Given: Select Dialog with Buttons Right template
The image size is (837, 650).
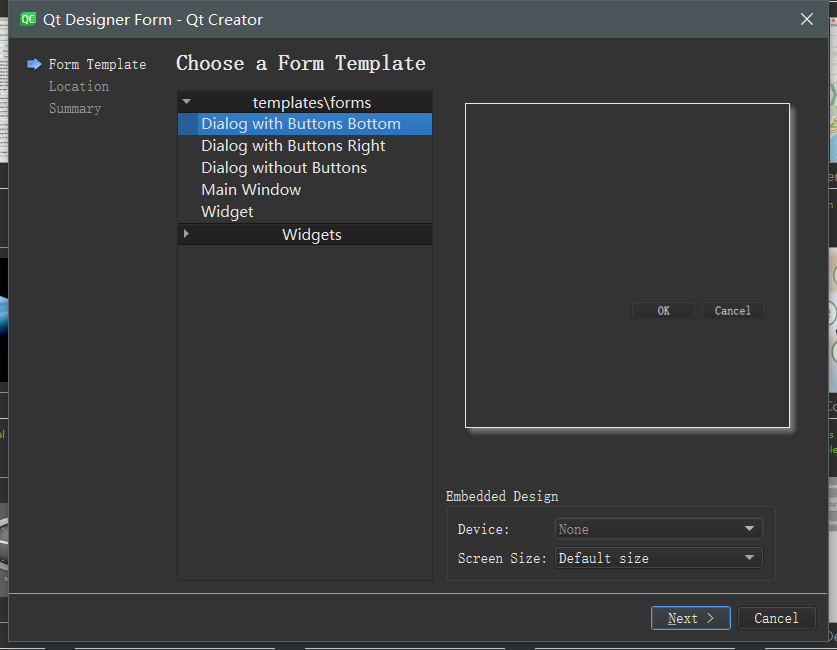Looking at the screenshot, I should click(x=304, y=146).
